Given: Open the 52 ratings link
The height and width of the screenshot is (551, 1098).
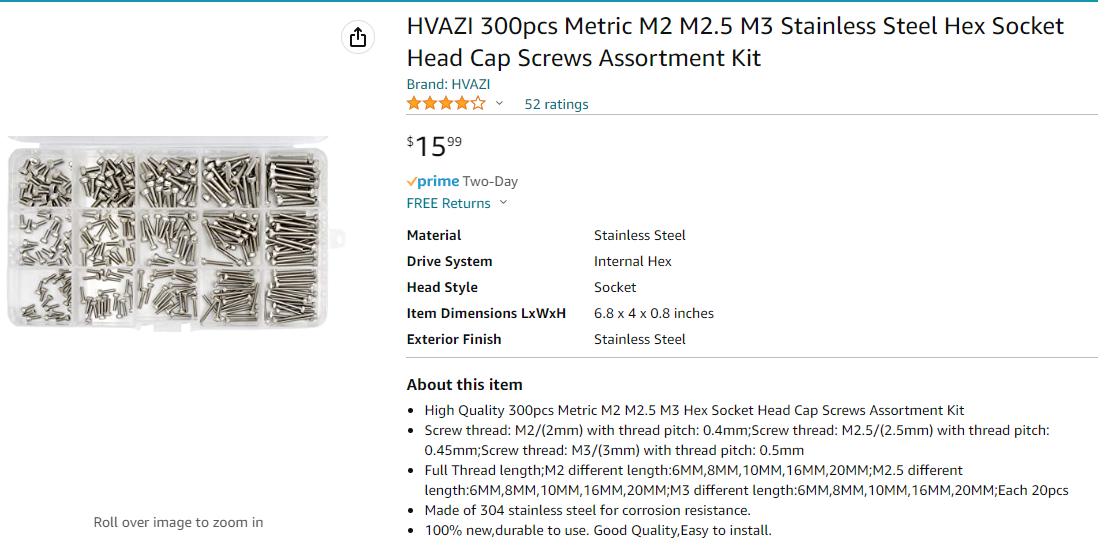Looking at the screenshot, I should pos(556,104).
